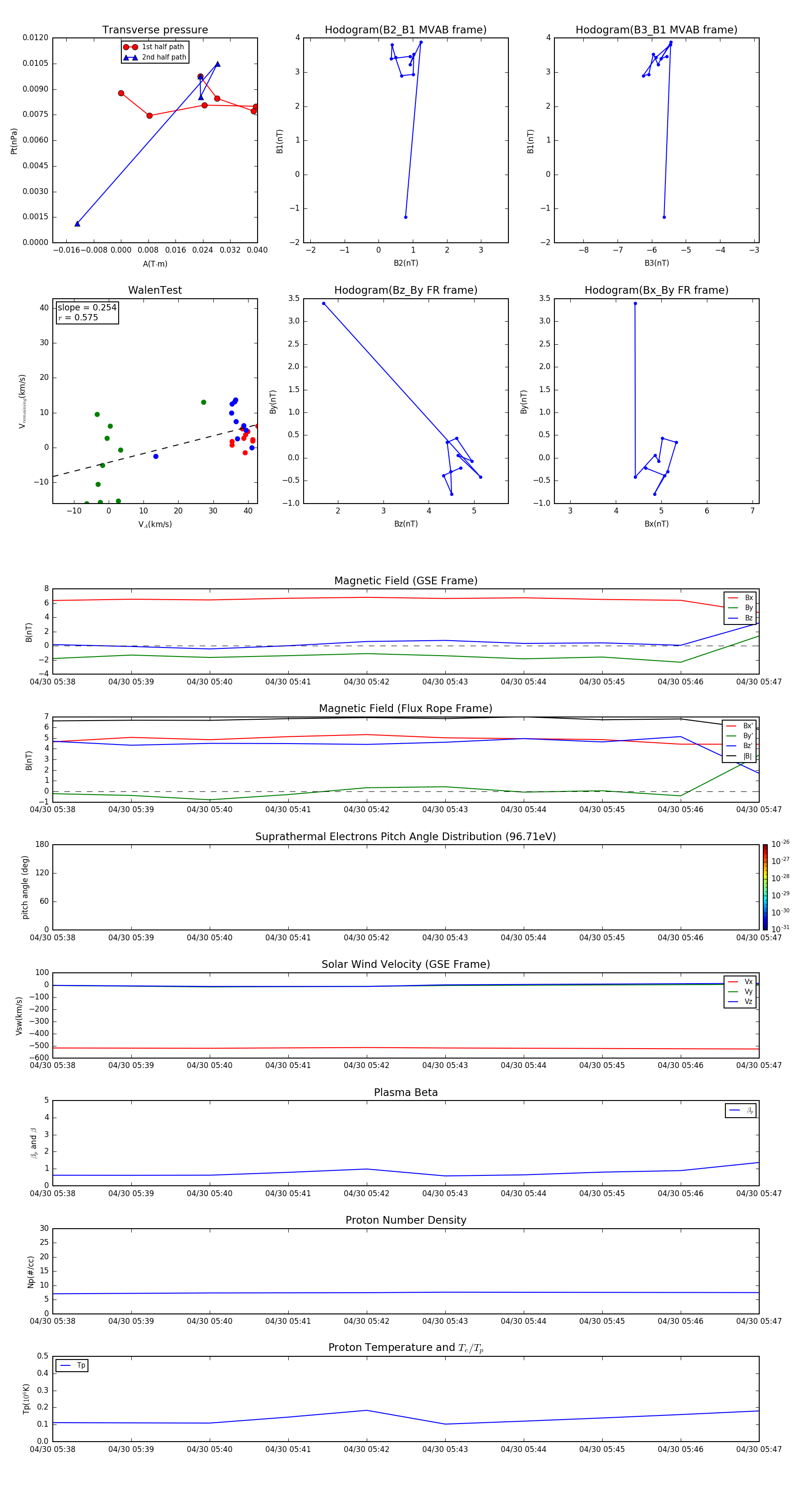Click the 'Plasma Beta' plot title
Viewport: 812px width, 1489px height.
tap(406, 1092)
